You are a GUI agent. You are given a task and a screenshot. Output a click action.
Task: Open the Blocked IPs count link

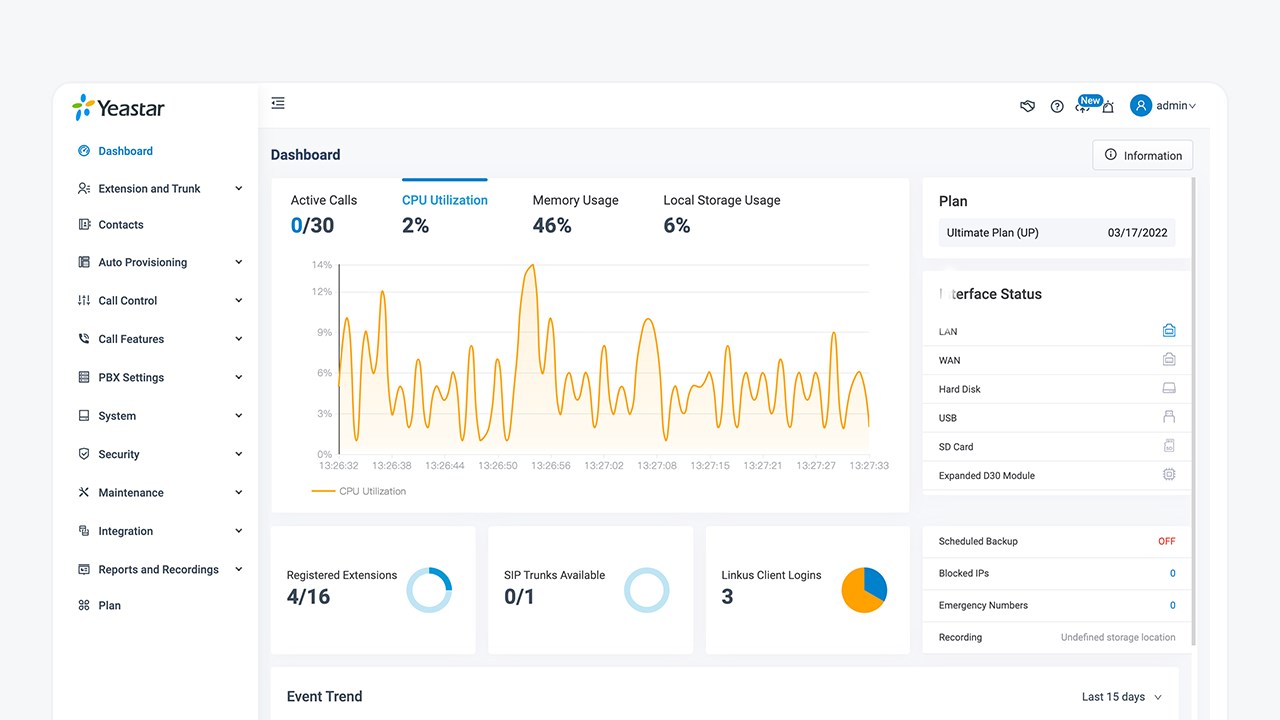coord(1173,573)
